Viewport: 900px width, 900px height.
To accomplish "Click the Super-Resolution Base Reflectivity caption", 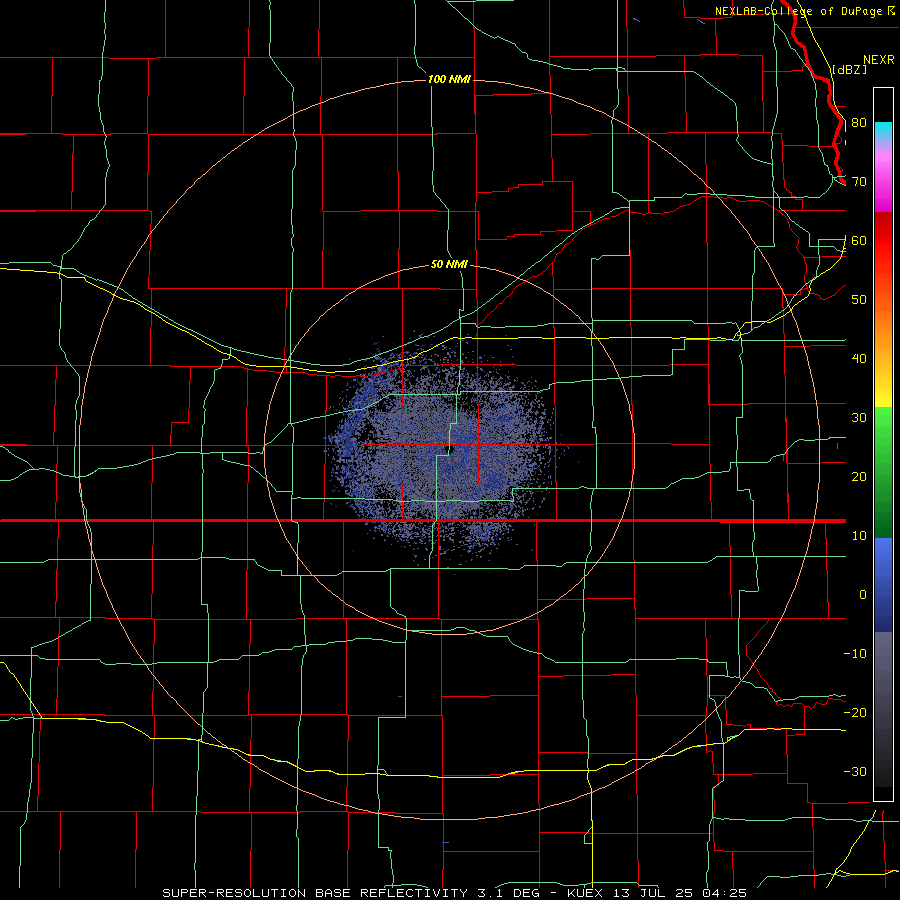I will (315, 893).
